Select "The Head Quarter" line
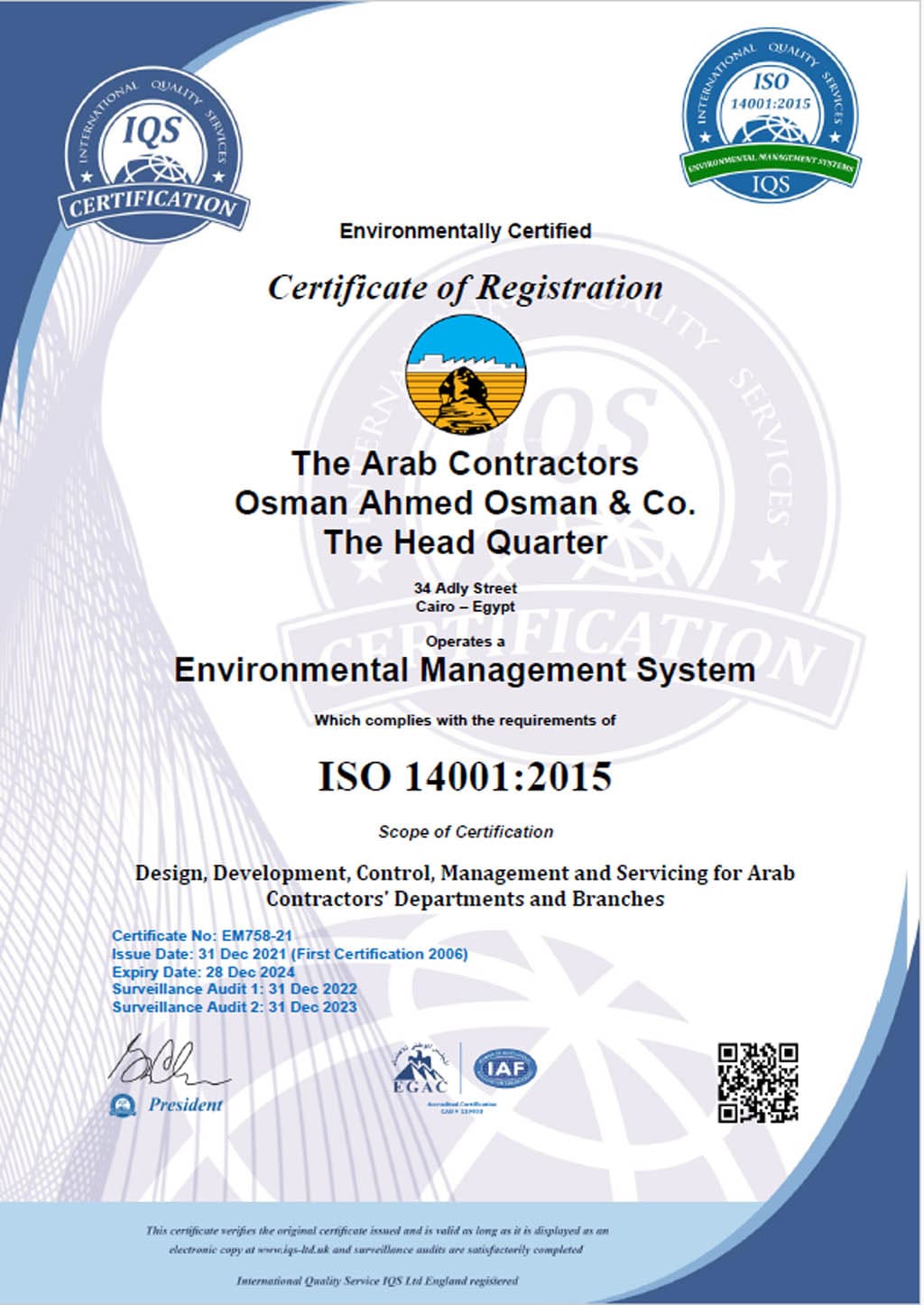This screenshot has height=1305, width=924. (x=466, y=542)
